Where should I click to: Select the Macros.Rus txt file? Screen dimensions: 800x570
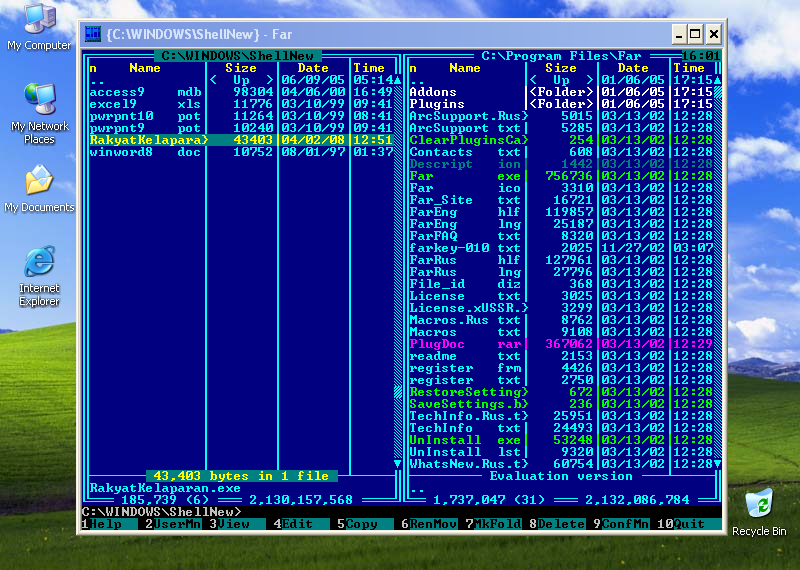561,320
